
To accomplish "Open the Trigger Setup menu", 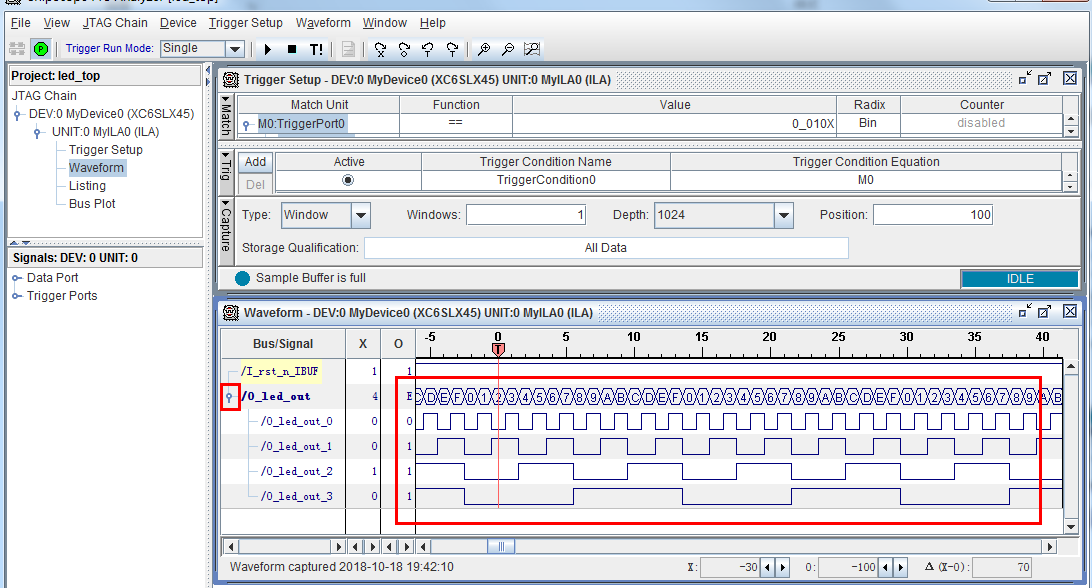I will 246,22.
